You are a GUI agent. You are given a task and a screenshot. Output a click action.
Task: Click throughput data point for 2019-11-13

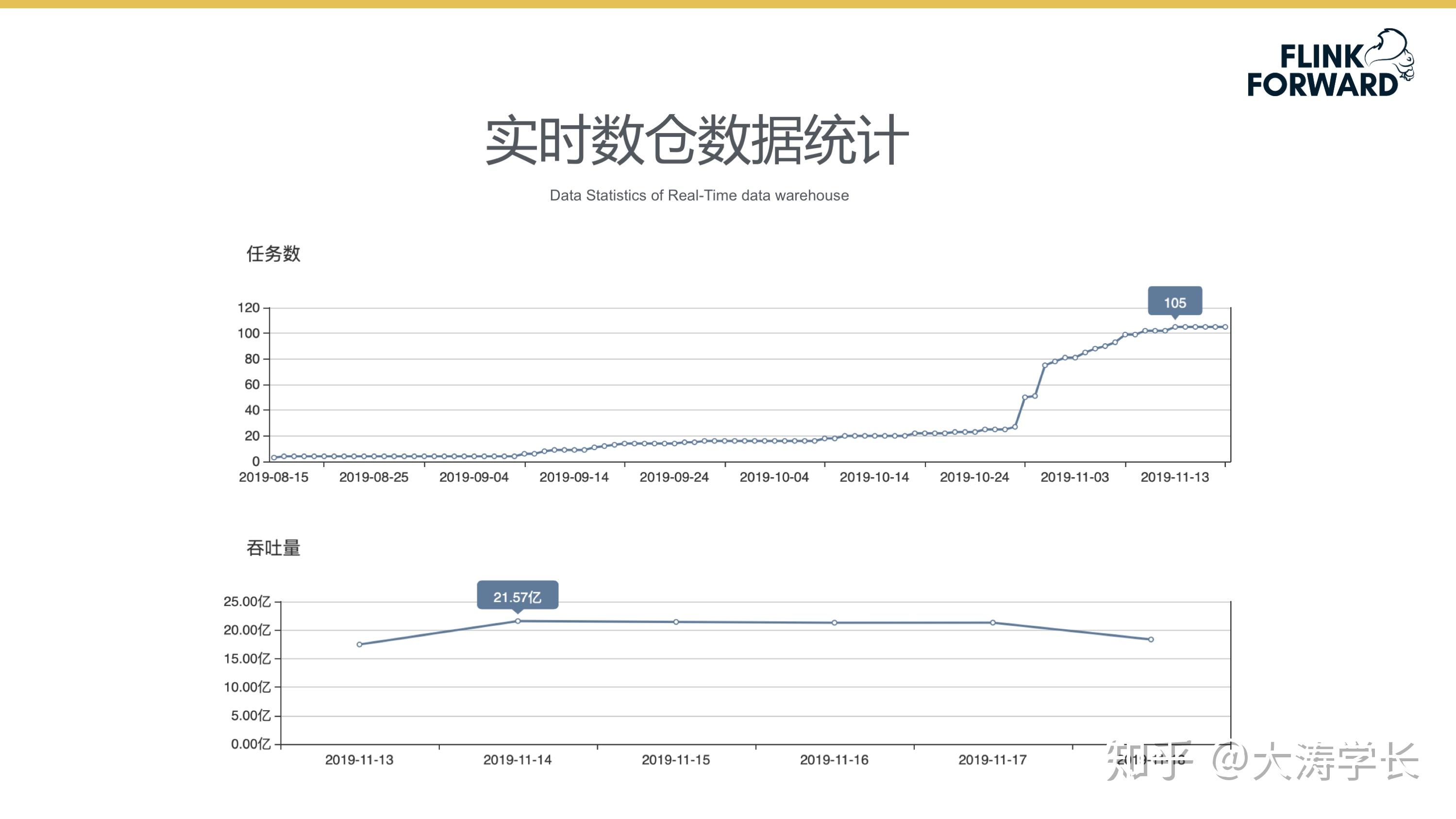[x=359, y=644]
